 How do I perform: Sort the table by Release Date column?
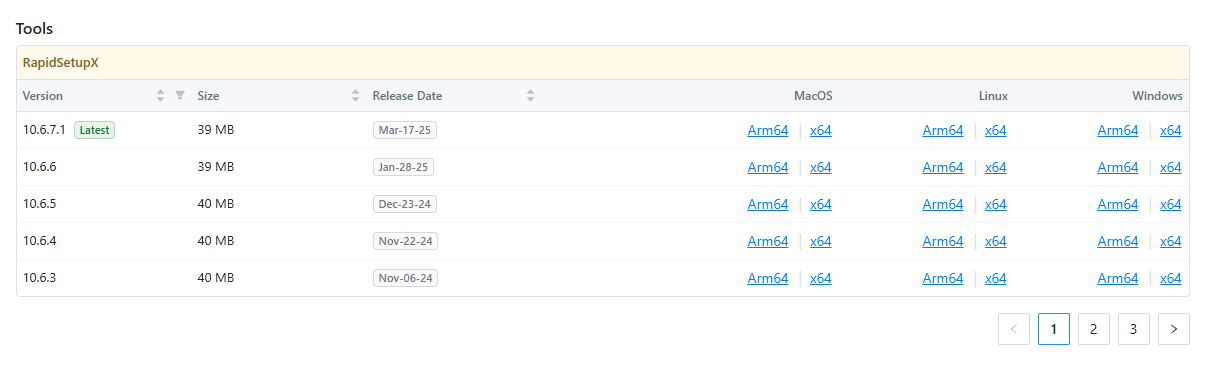530,96
